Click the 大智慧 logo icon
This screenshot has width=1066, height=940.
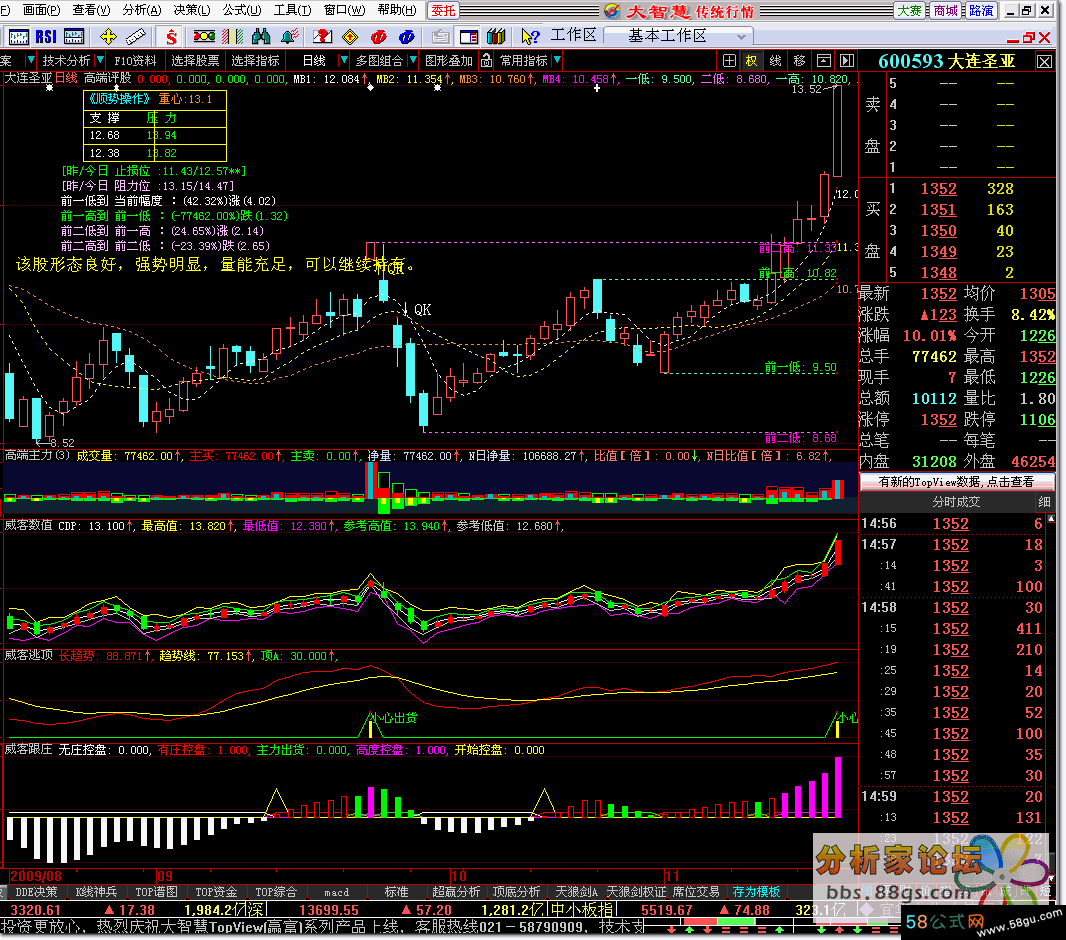click(611, 11)
